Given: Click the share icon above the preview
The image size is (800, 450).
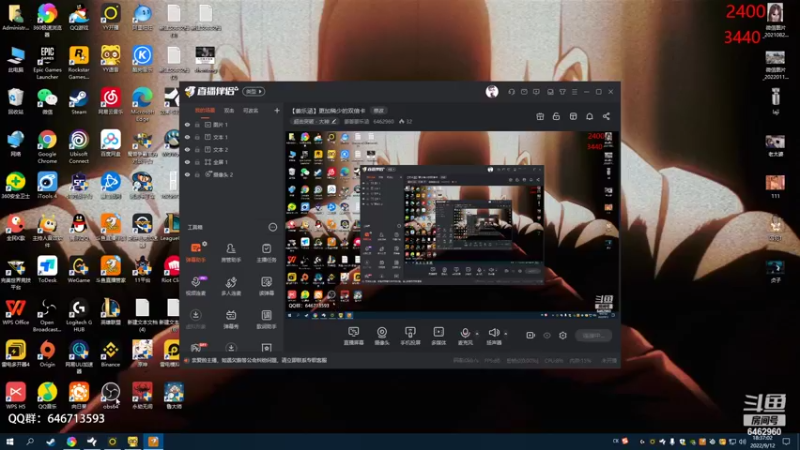Looking at the screenshot, I should 606,116.
